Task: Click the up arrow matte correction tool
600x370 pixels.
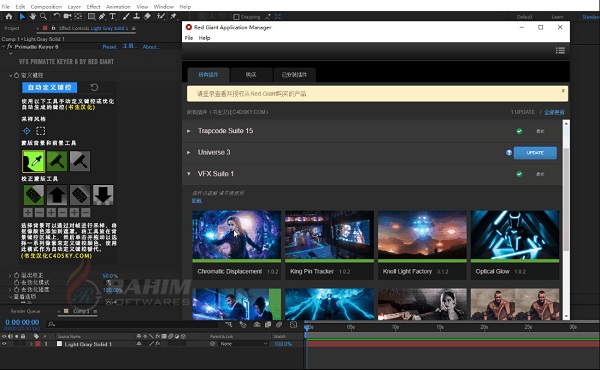Action: click(57, 195)
